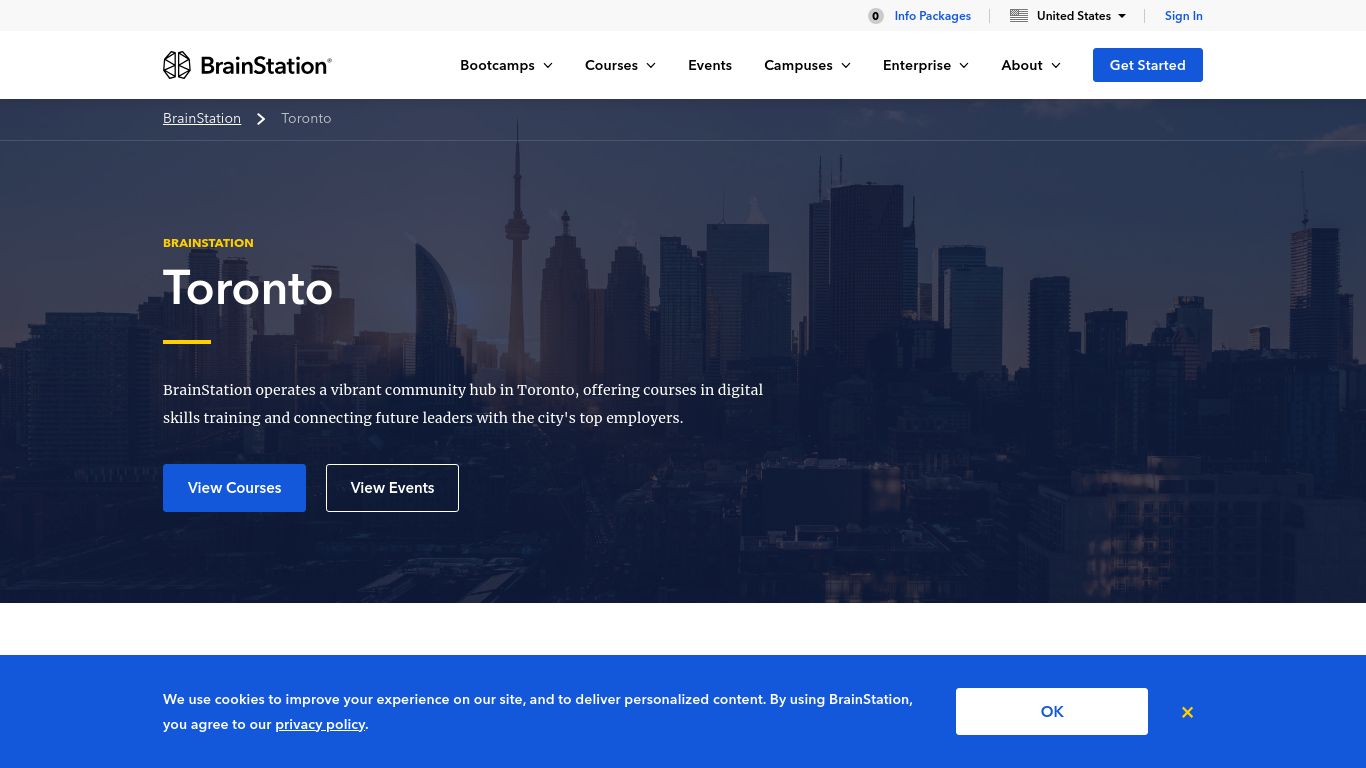Click the Sign In link
Screen dimensions: 1366x768
coord(1183,16)
